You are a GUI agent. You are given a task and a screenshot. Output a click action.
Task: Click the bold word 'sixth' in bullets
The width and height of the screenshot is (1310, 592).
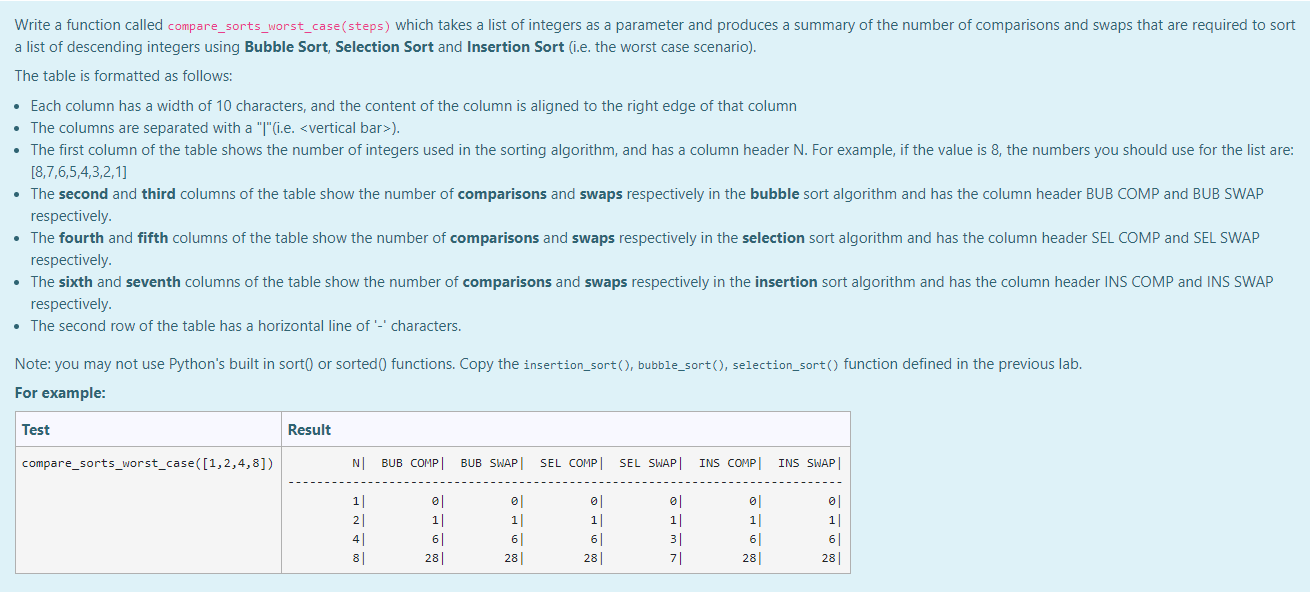(x=75, y=281)
